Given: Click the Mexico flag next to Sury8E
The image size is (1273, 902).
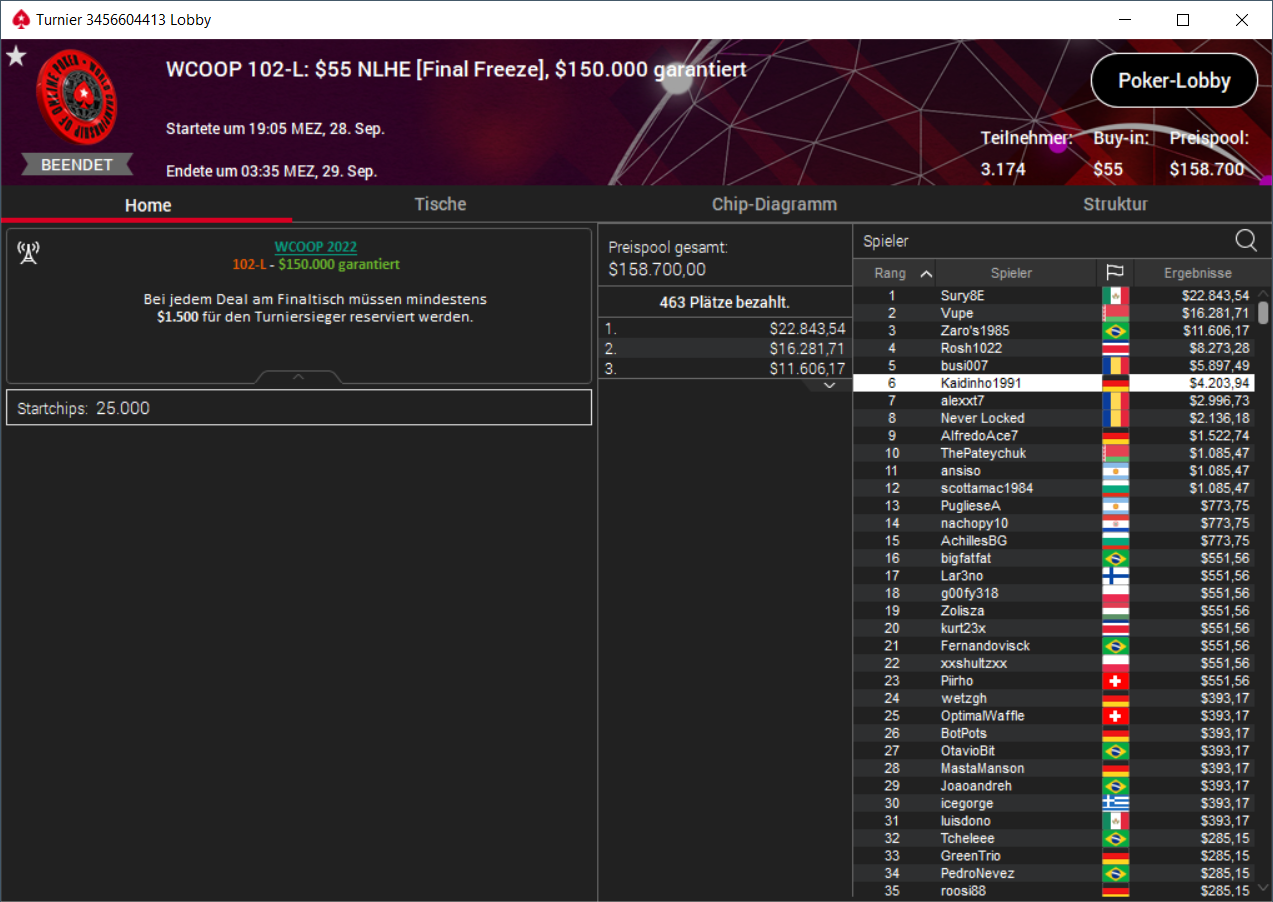Looking at the screenshot, I should (1115, 296).
